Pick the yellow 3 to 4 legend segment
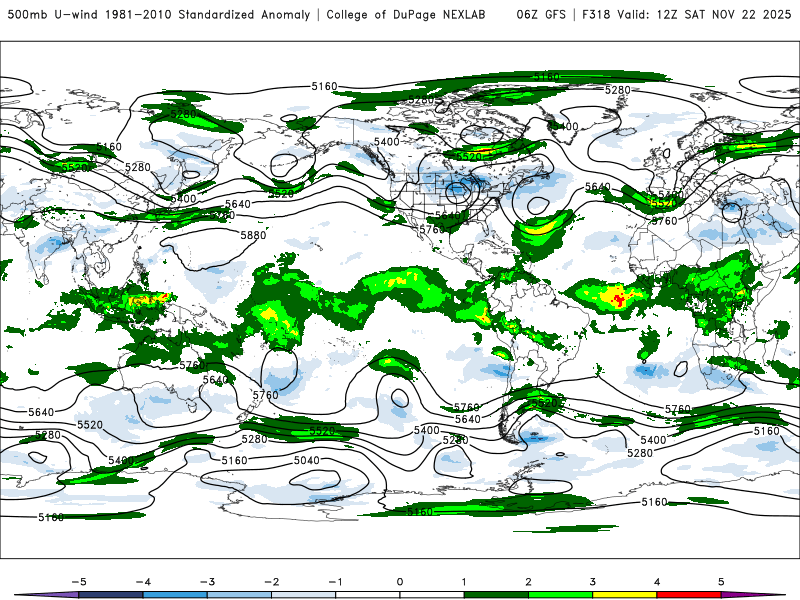 tap(625, 595)
